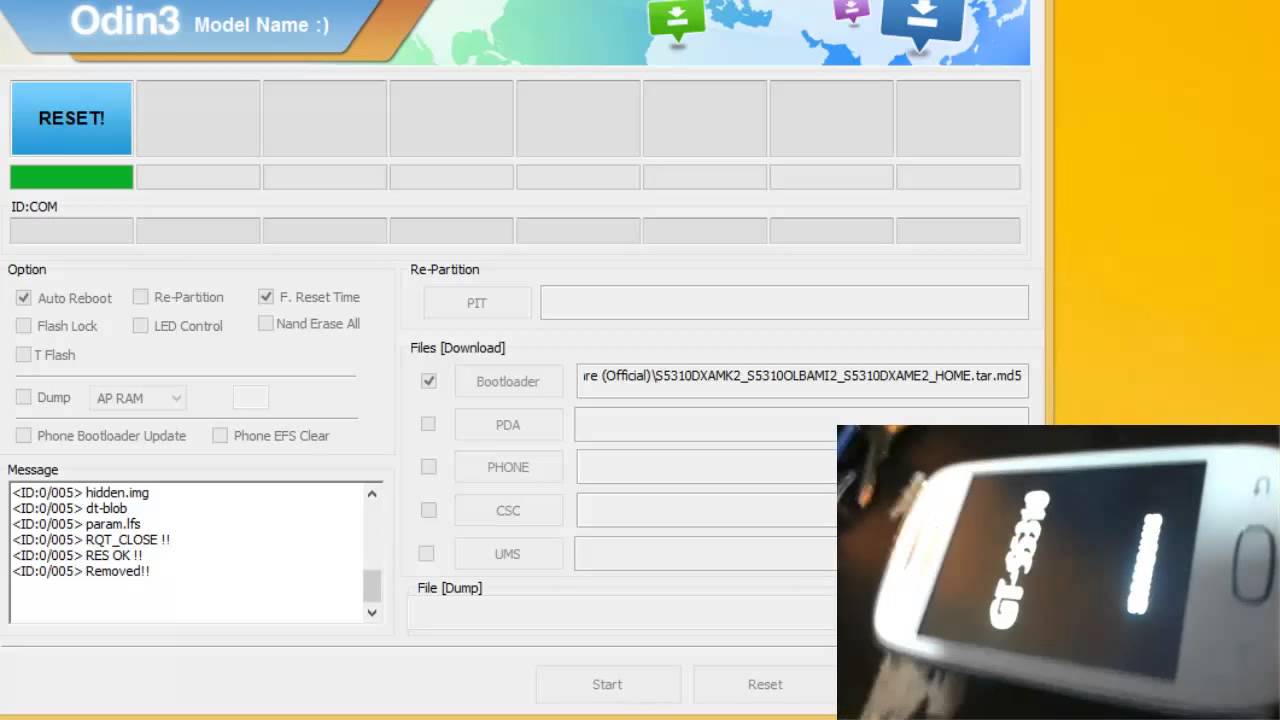
Task: Click the 'RES OK !!' log line
Action: [77, 555]
